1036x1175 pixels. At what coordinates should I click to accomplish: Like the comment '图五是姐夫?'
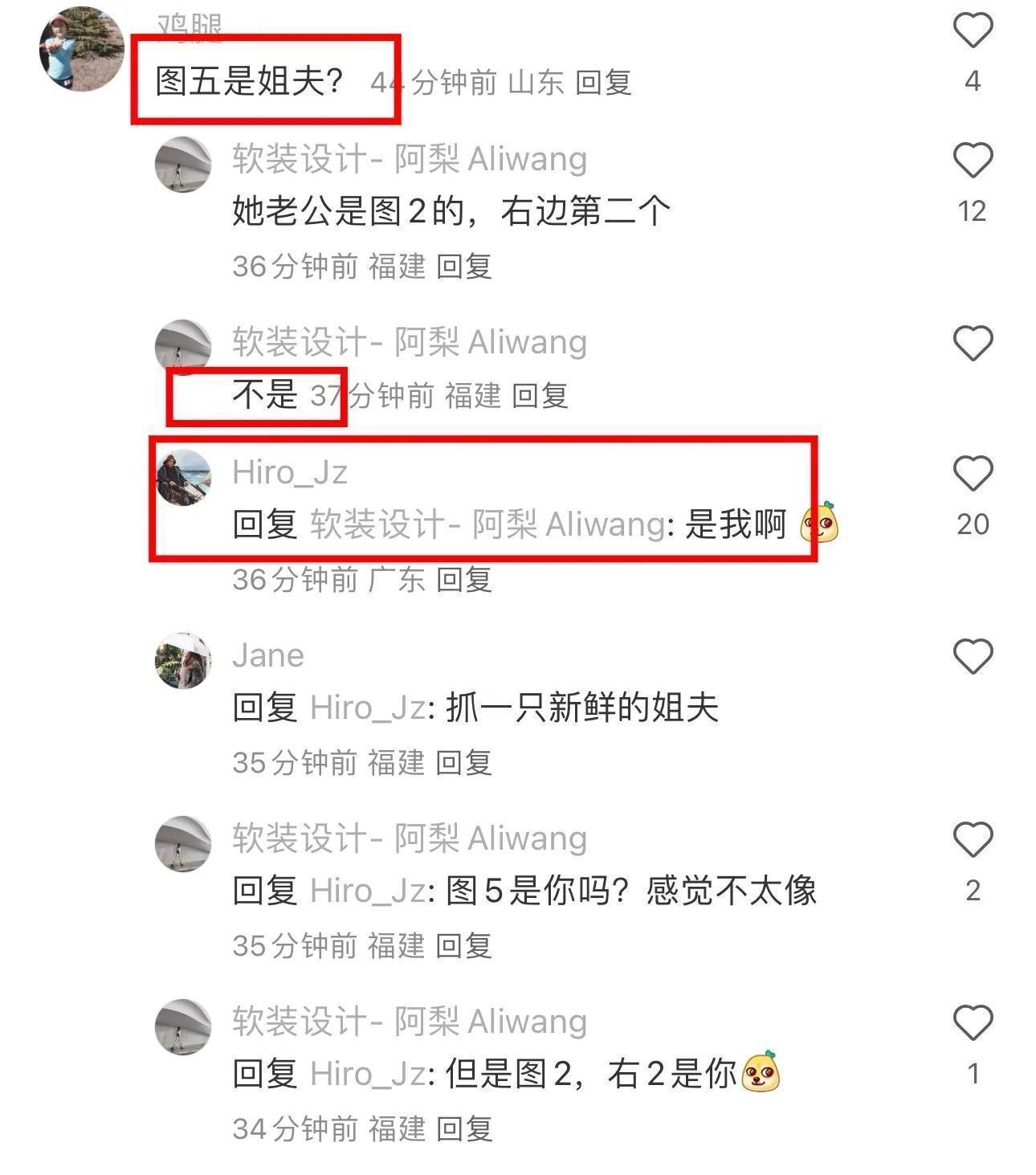point(973,31)
